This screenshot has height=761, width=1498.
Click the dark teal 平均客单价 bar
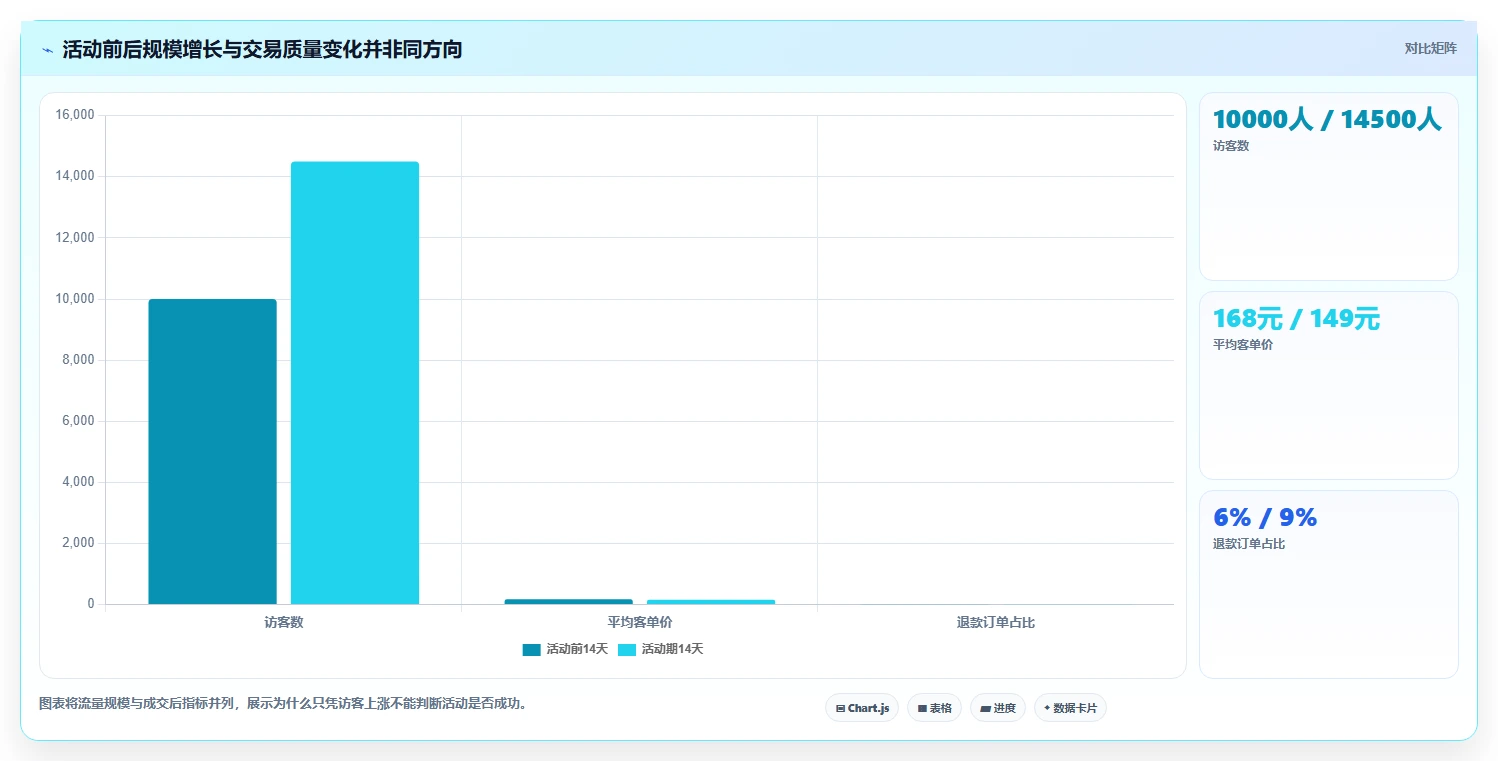point(569,601)
